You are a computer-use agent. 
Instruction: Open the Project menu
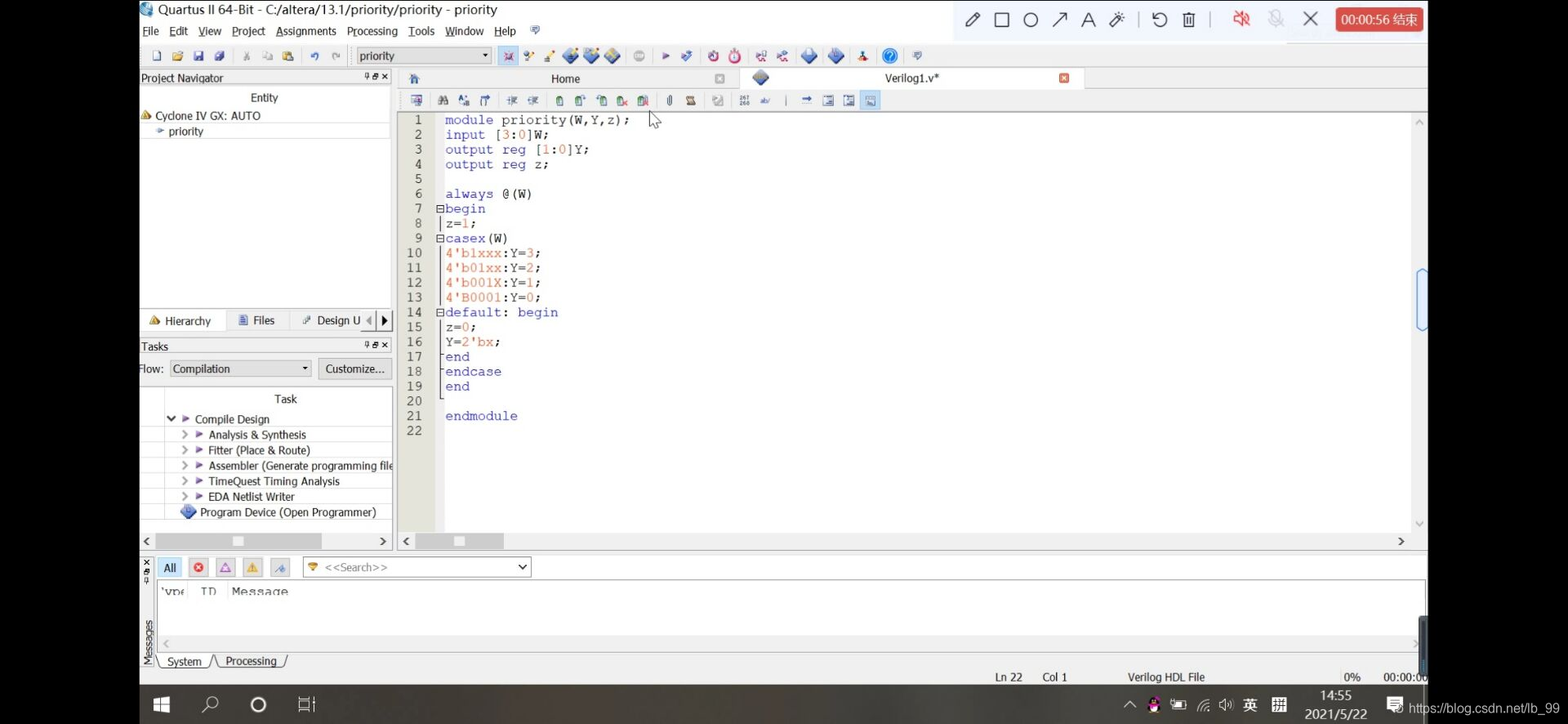click(248, 31)
